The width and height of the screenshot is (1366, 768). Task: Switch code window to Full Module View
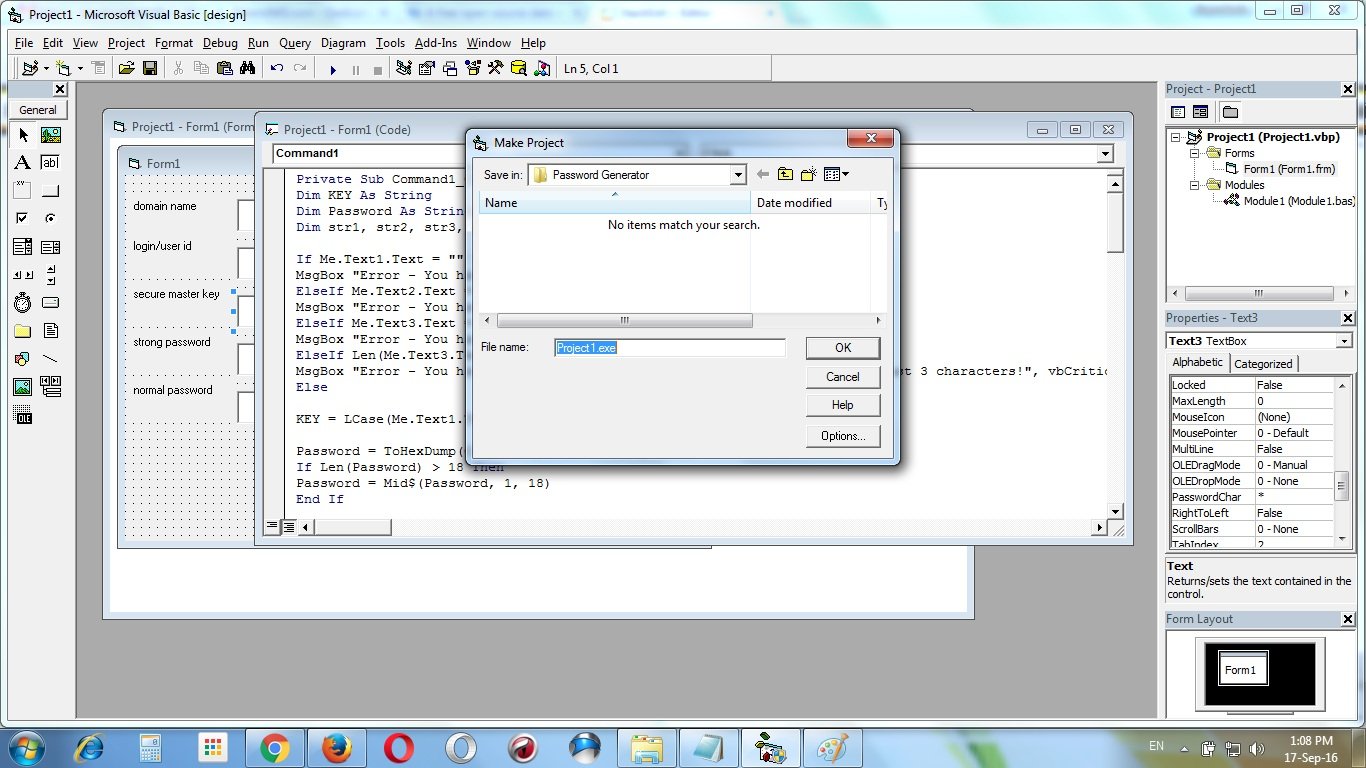click(288, 526)
